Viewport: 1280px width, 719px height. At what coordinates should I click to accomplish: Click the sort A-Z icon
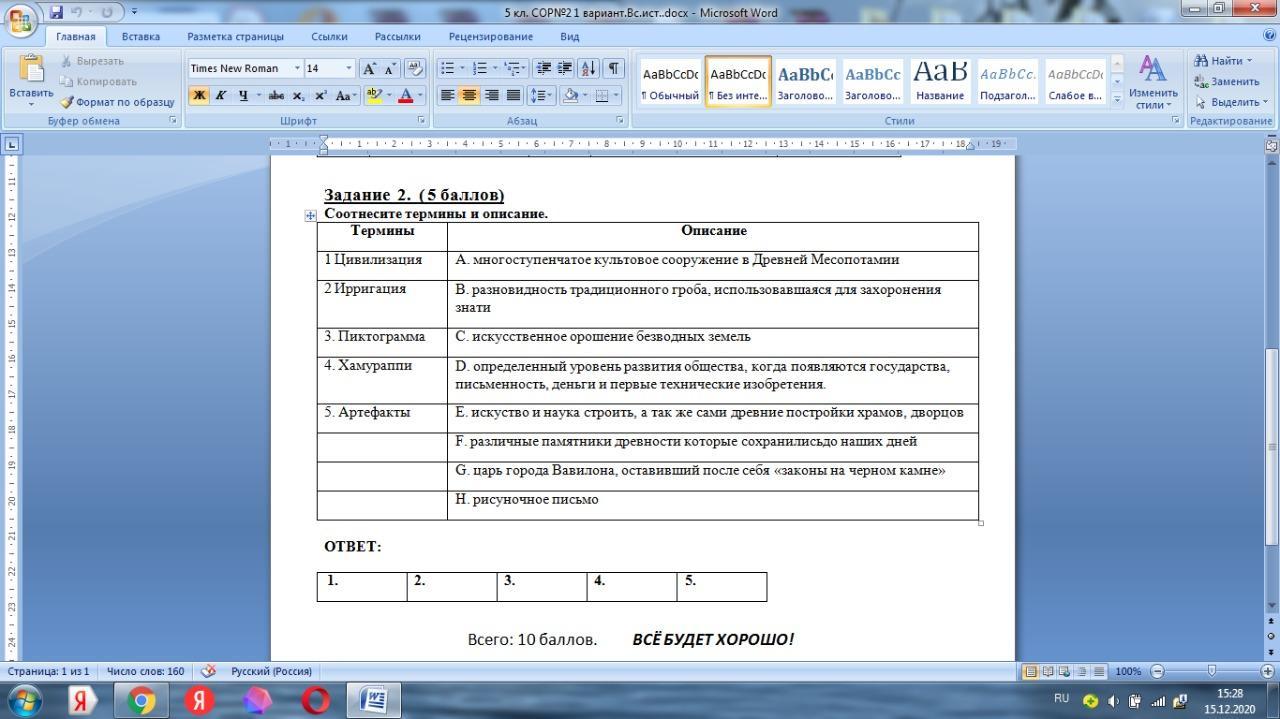point(588,68)
